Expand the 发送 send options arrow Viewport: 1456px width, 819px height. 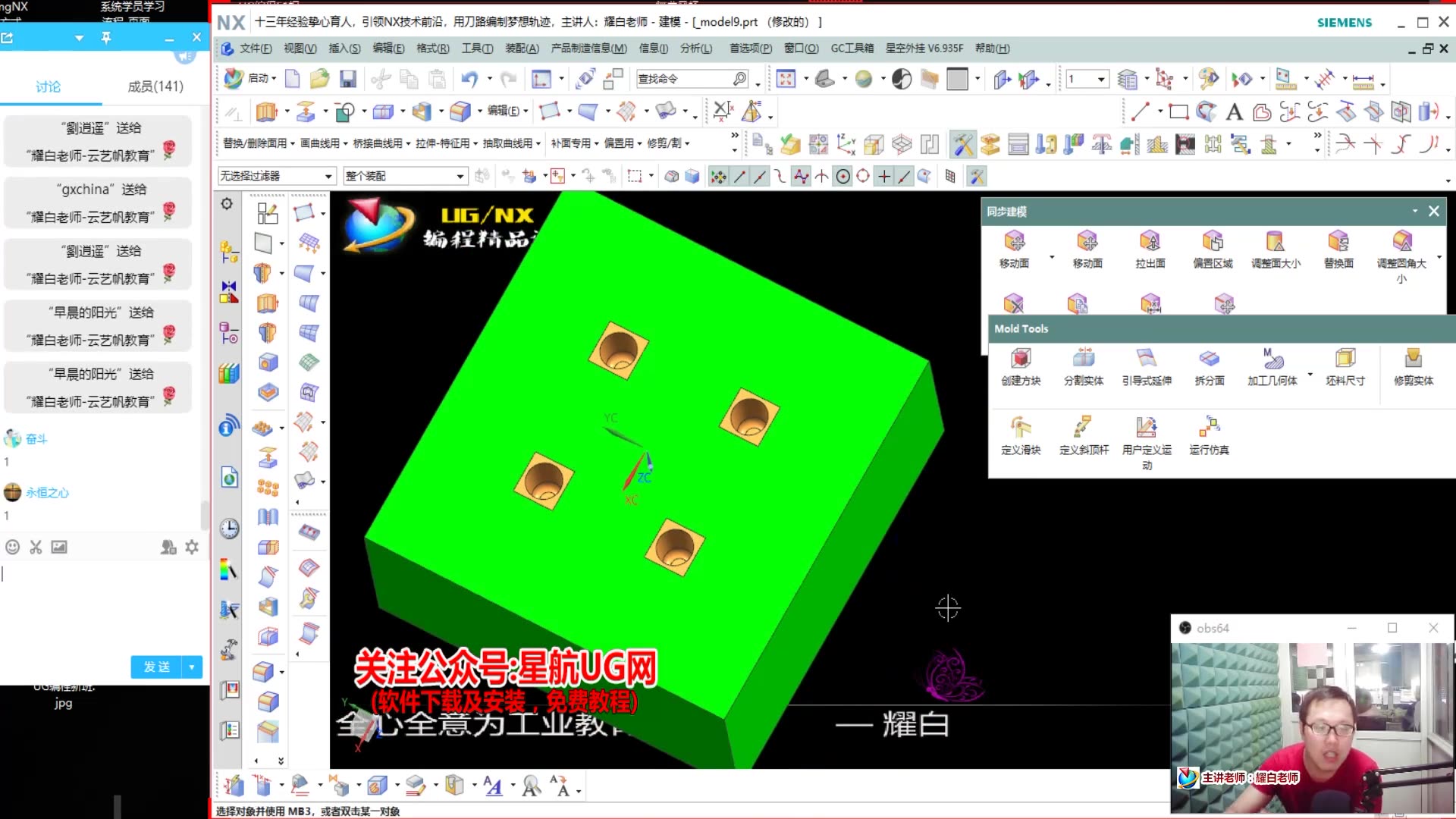click(192, 667)
